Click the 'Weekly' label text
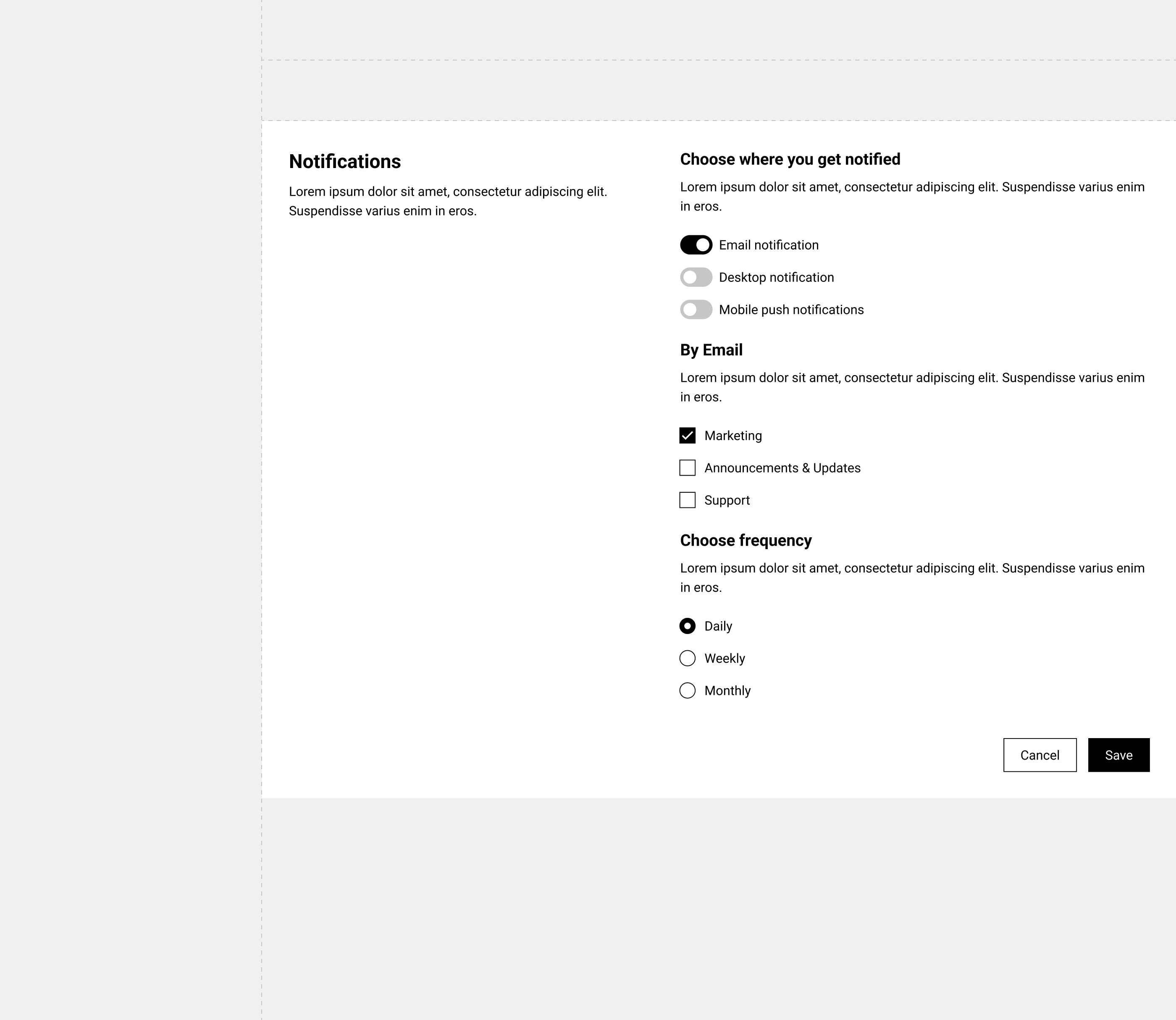The height and width of the screenshot is (1020, 1176). pos(724,659)
